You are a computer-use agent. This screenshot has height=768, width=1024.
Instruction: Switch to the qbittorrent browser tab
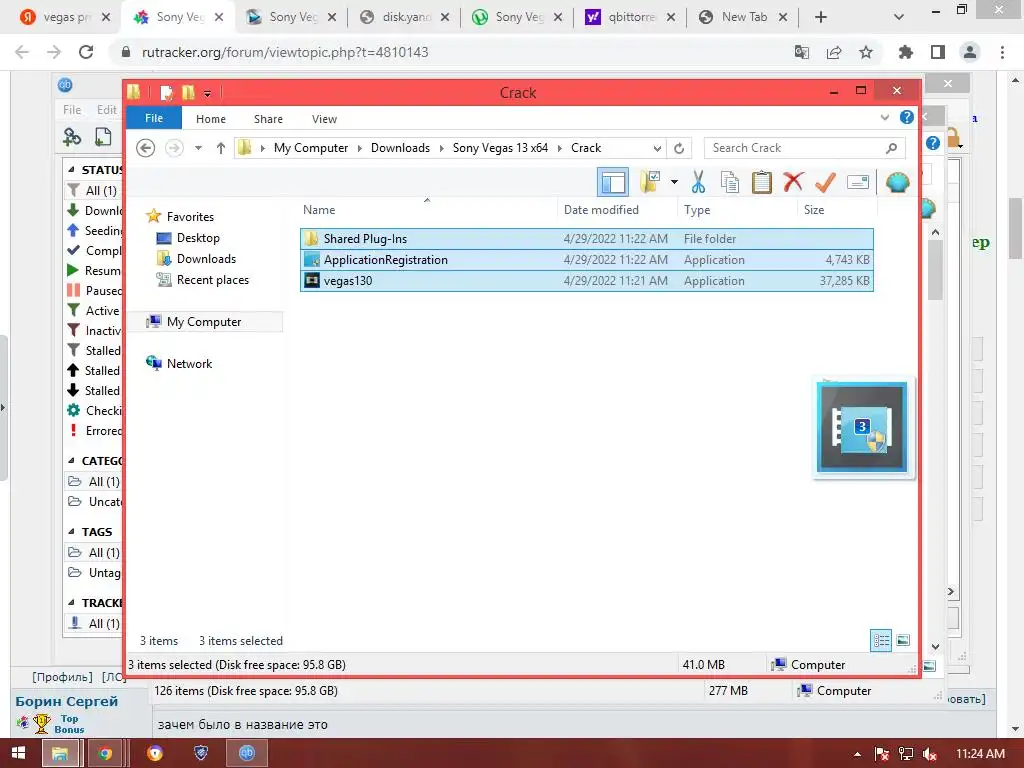[x=631, y=17]
